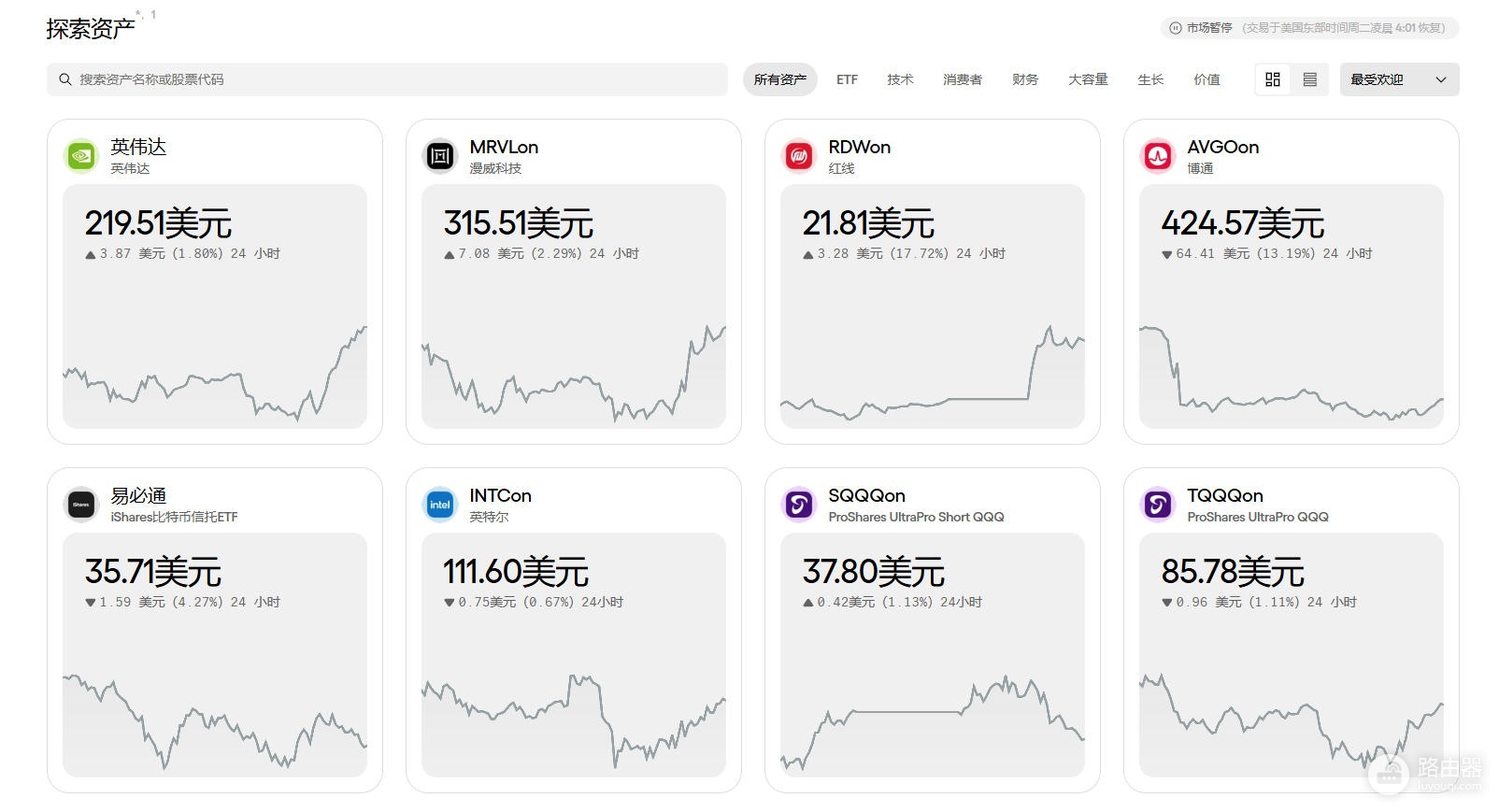Click the 英伟达 asset title
The image size is (1499, 812).
138,147
